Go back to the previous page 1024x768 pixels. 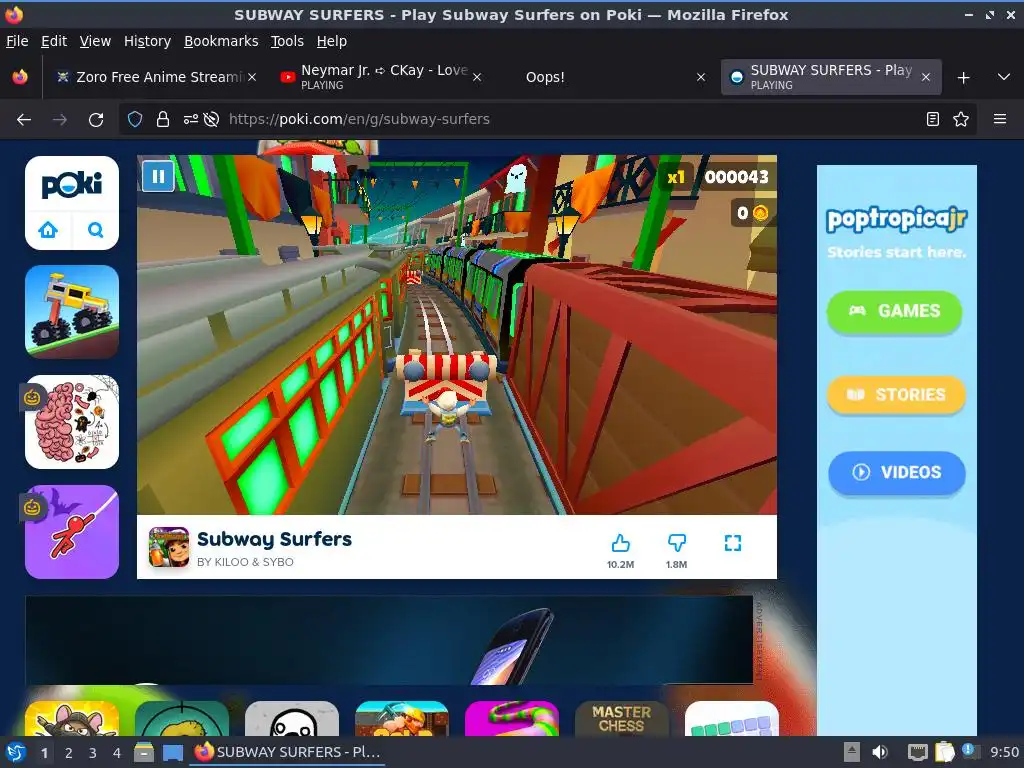(24, 120)
